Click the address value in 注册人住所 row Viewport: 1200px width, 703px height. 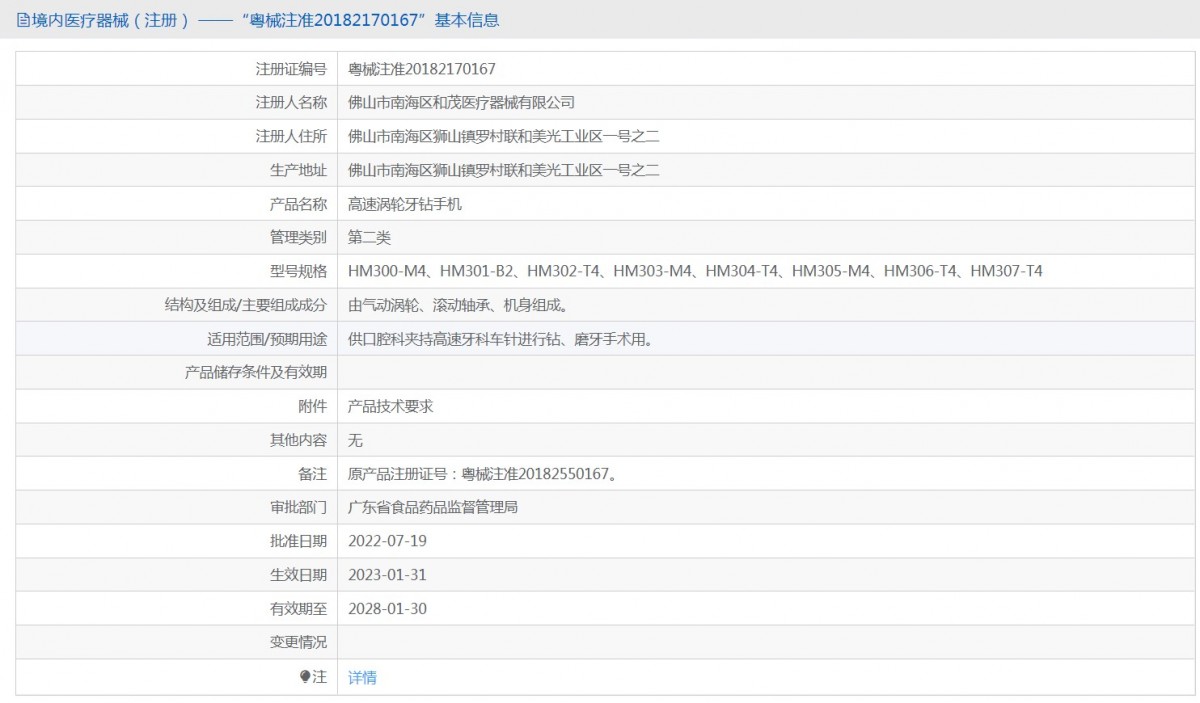[x=504, y=136]
